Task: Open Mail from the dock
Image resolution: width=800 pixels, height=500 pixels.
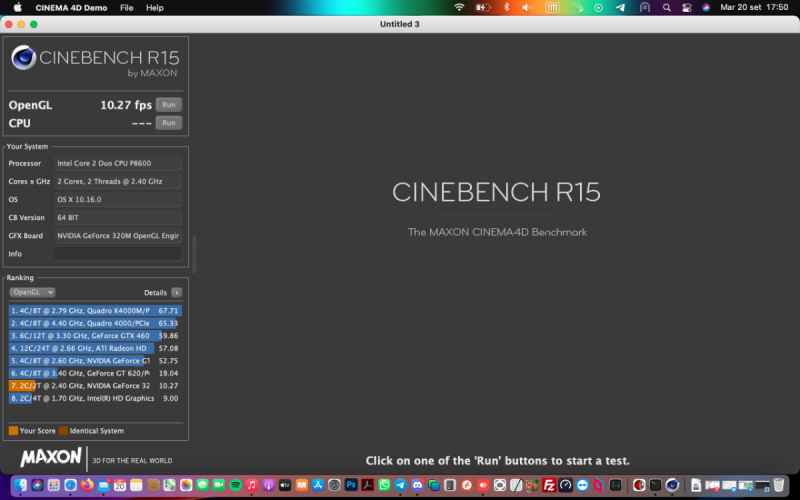Action: pyautogui.click(x=104, y=485)
